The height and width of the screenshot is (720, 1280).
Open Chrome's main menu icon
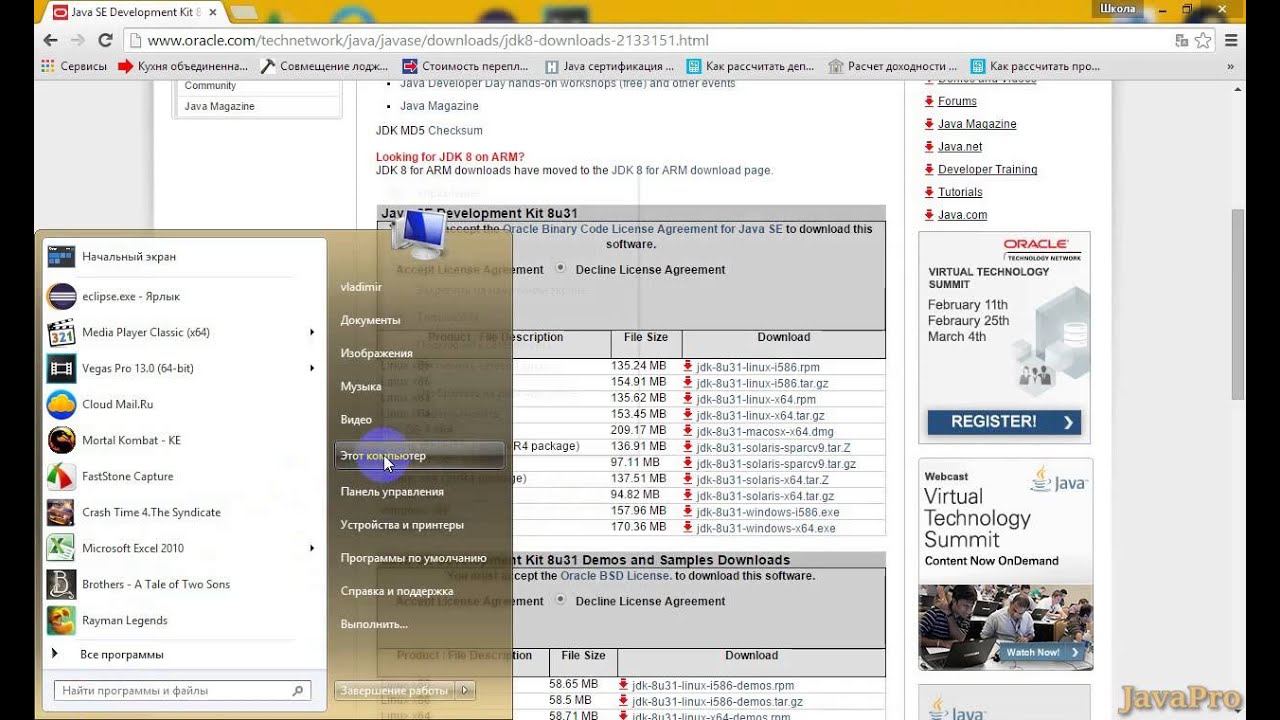(x=1231, y=41)
